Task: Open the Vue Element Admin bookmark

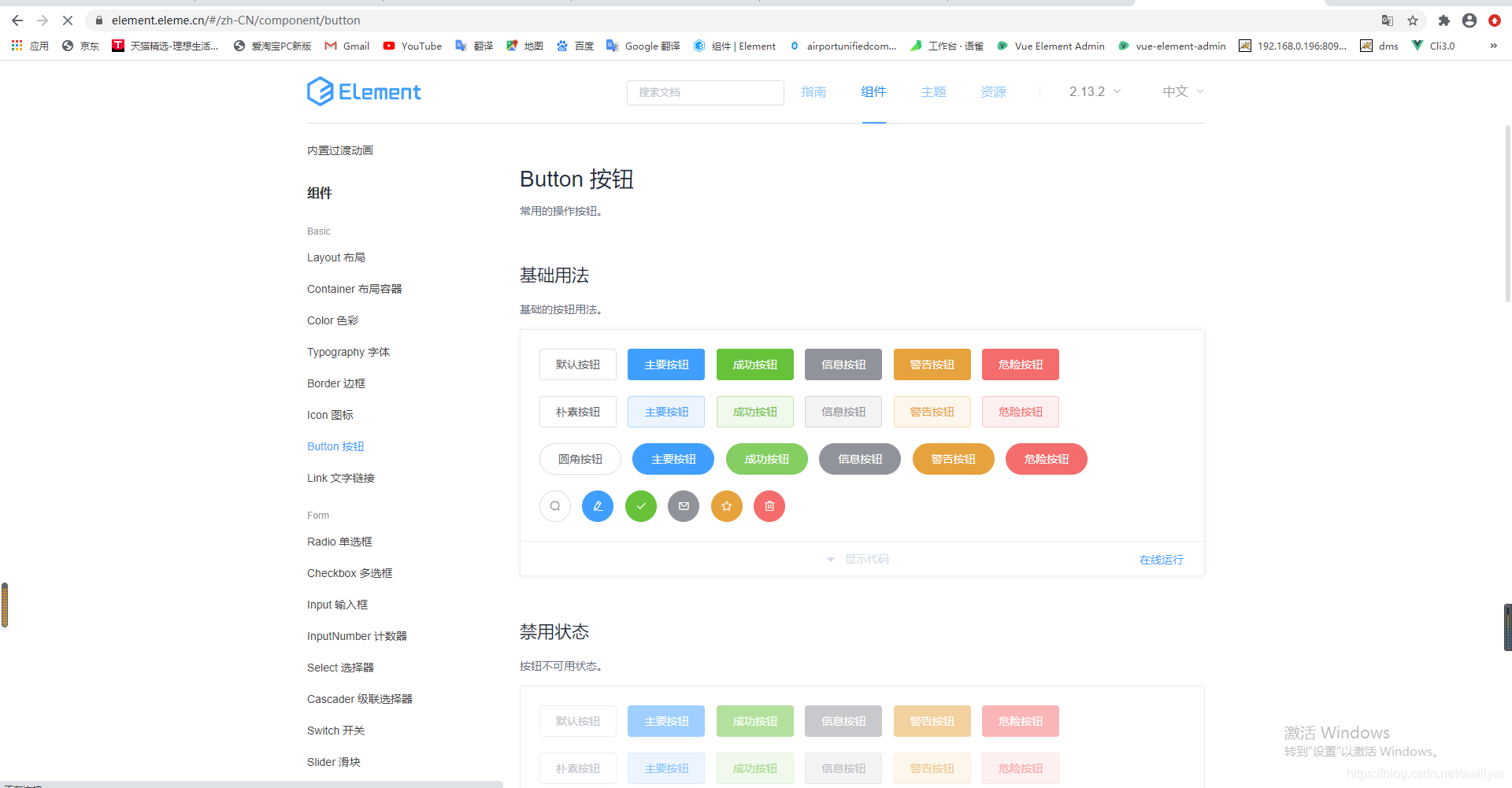Action: (1051, 46)
